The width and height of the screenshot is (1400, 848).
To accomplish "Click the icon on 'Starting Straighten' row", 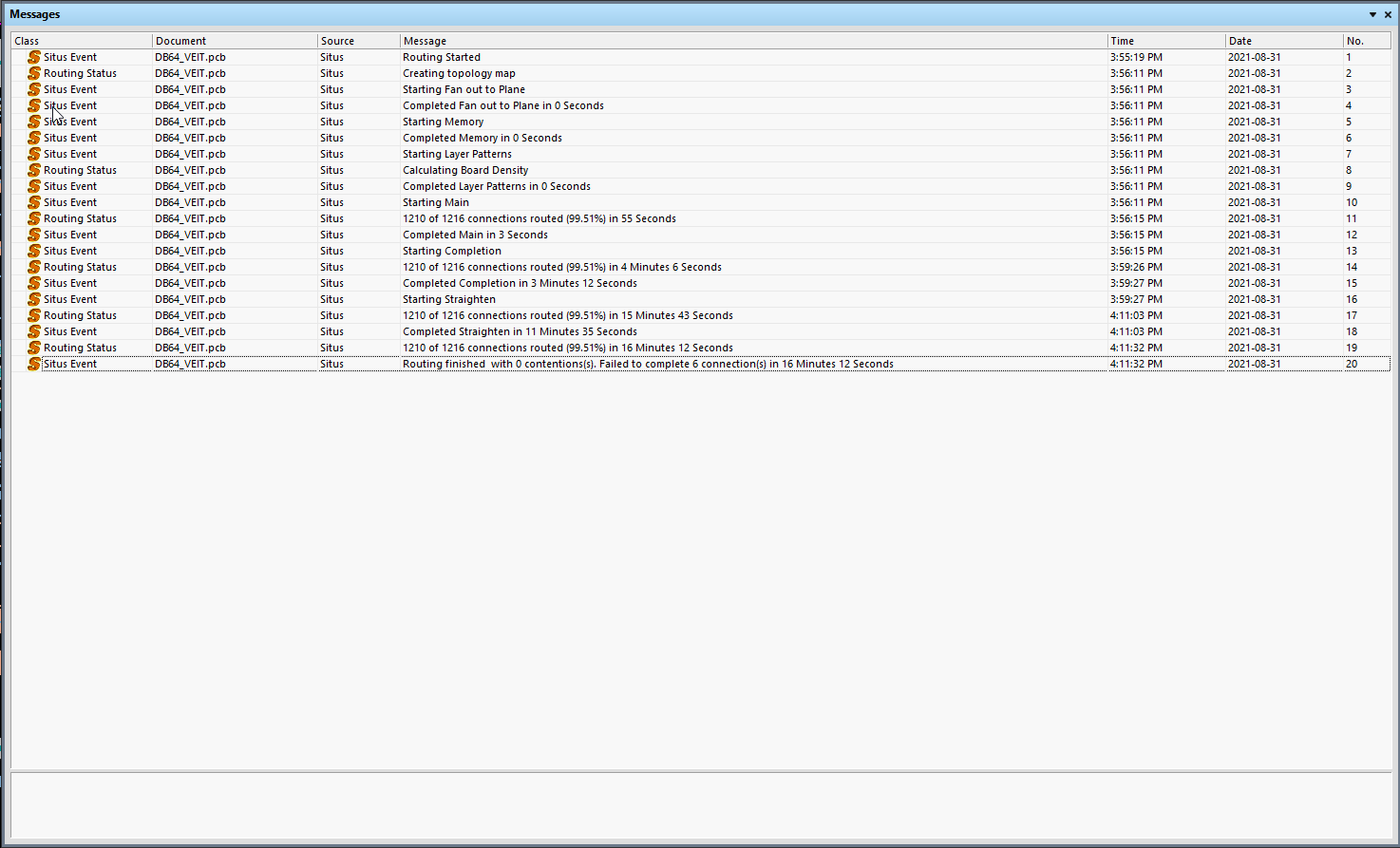I will 34,299.
